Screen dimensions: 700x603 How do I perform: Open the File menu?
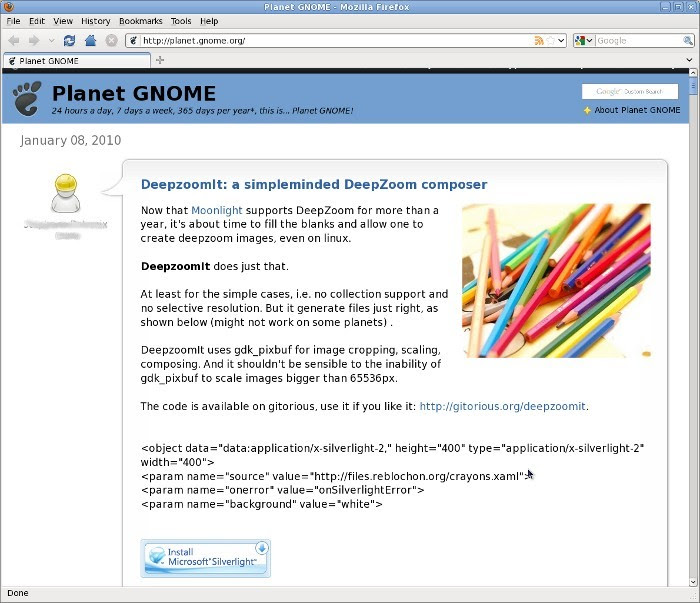click(x=13, y=21)
